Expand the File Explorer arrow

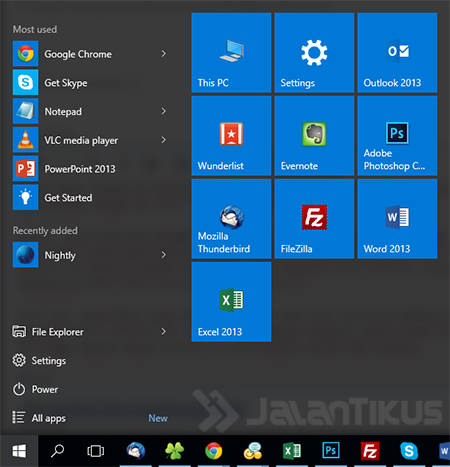163,331
